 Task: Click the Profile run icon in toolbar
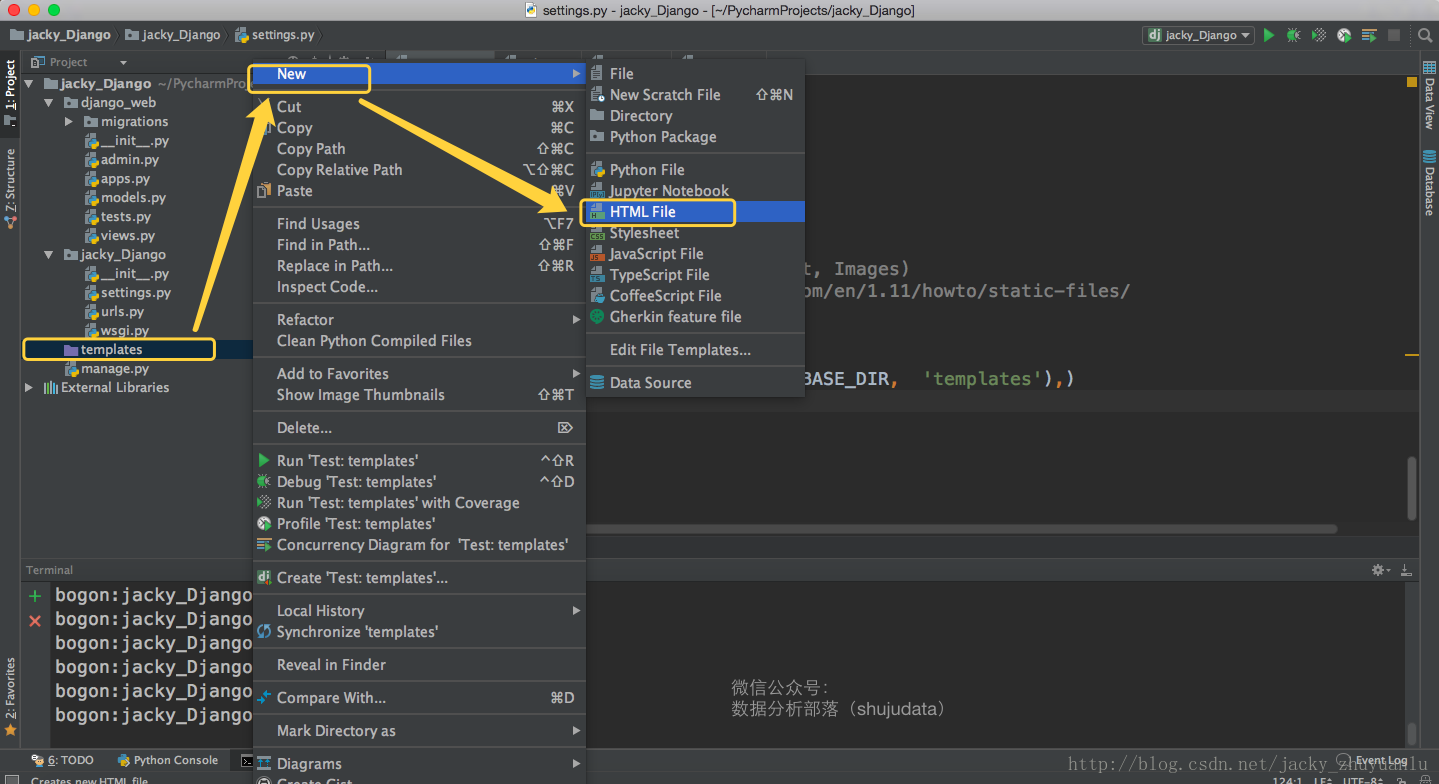(1344, 35)
